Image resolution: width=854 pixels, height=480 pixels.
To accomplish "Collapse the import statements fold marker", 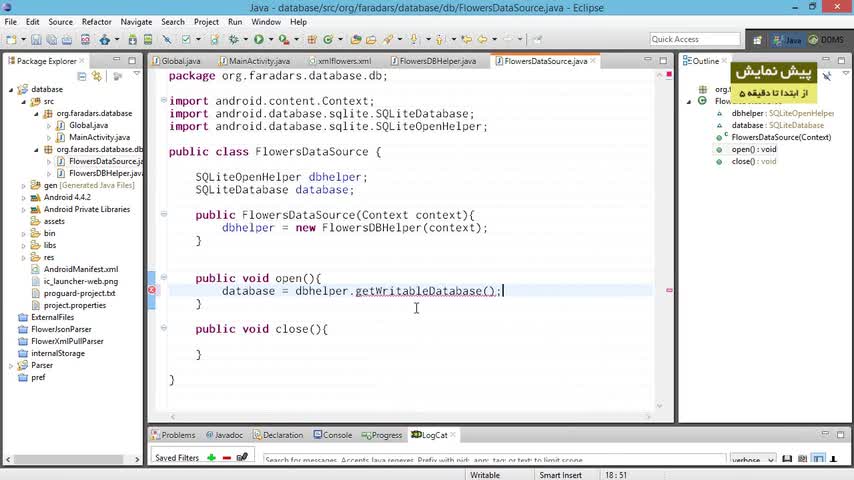I will pos(163,100).
